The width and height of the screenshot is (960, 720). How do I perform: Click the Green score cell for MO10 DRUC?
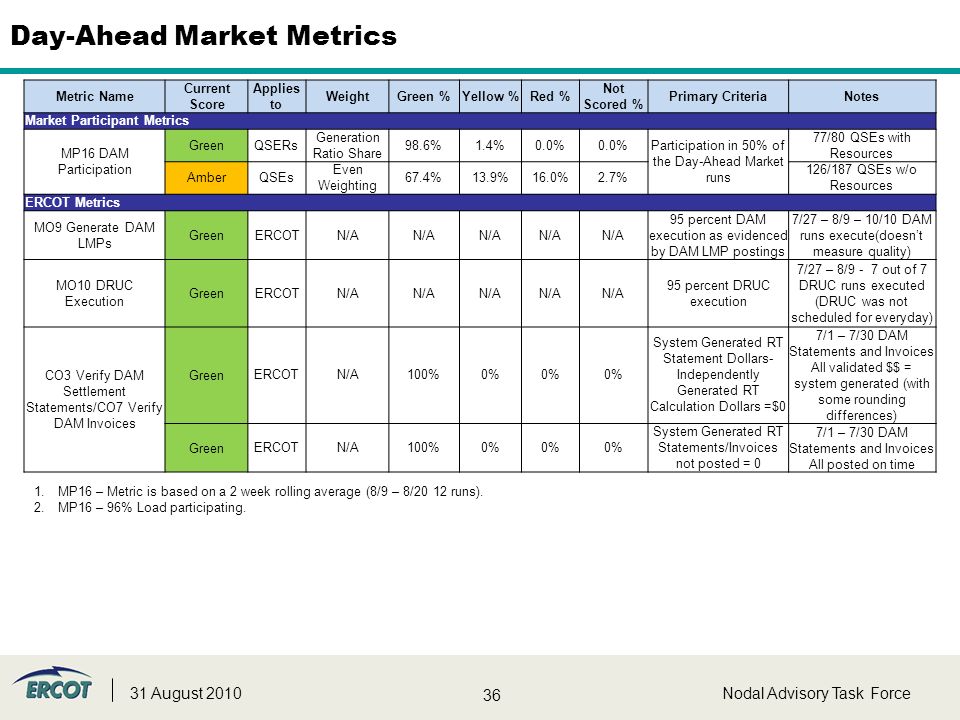click(x=206, y=293)
